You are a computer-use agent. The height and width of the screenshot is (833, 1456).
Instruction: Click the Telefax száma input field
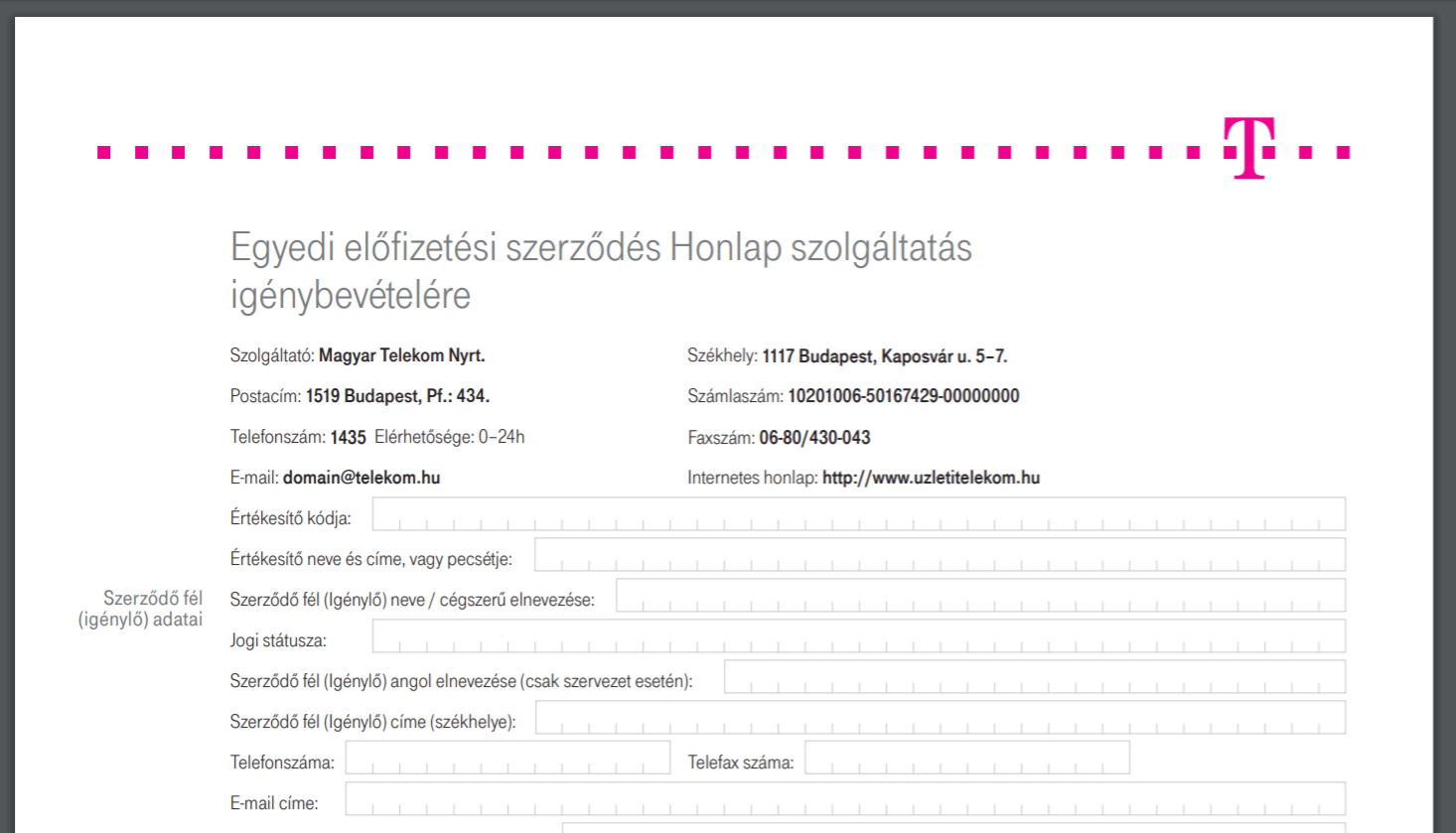point(967,758)
